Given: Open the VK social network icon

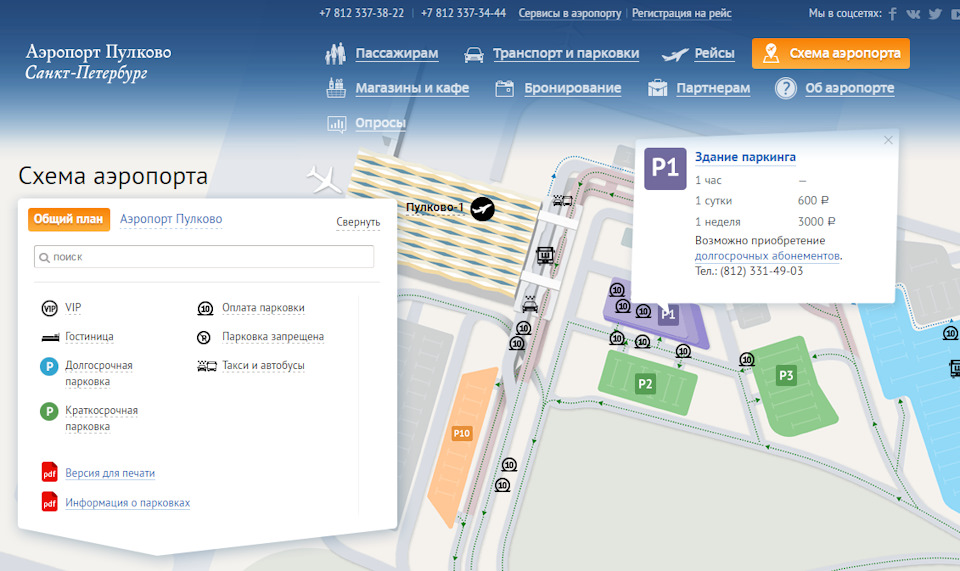Looking at the screenshot, I should 913,14.
